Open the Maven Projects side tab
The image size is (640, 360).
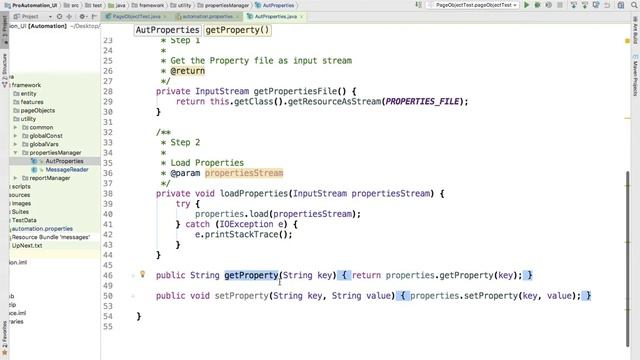[635, 75]
